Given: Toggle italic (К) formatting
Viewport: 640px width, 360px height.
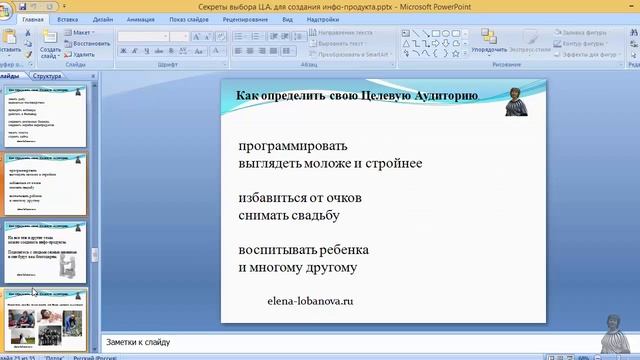Looking at the screenshot, I should coord(135,51).
